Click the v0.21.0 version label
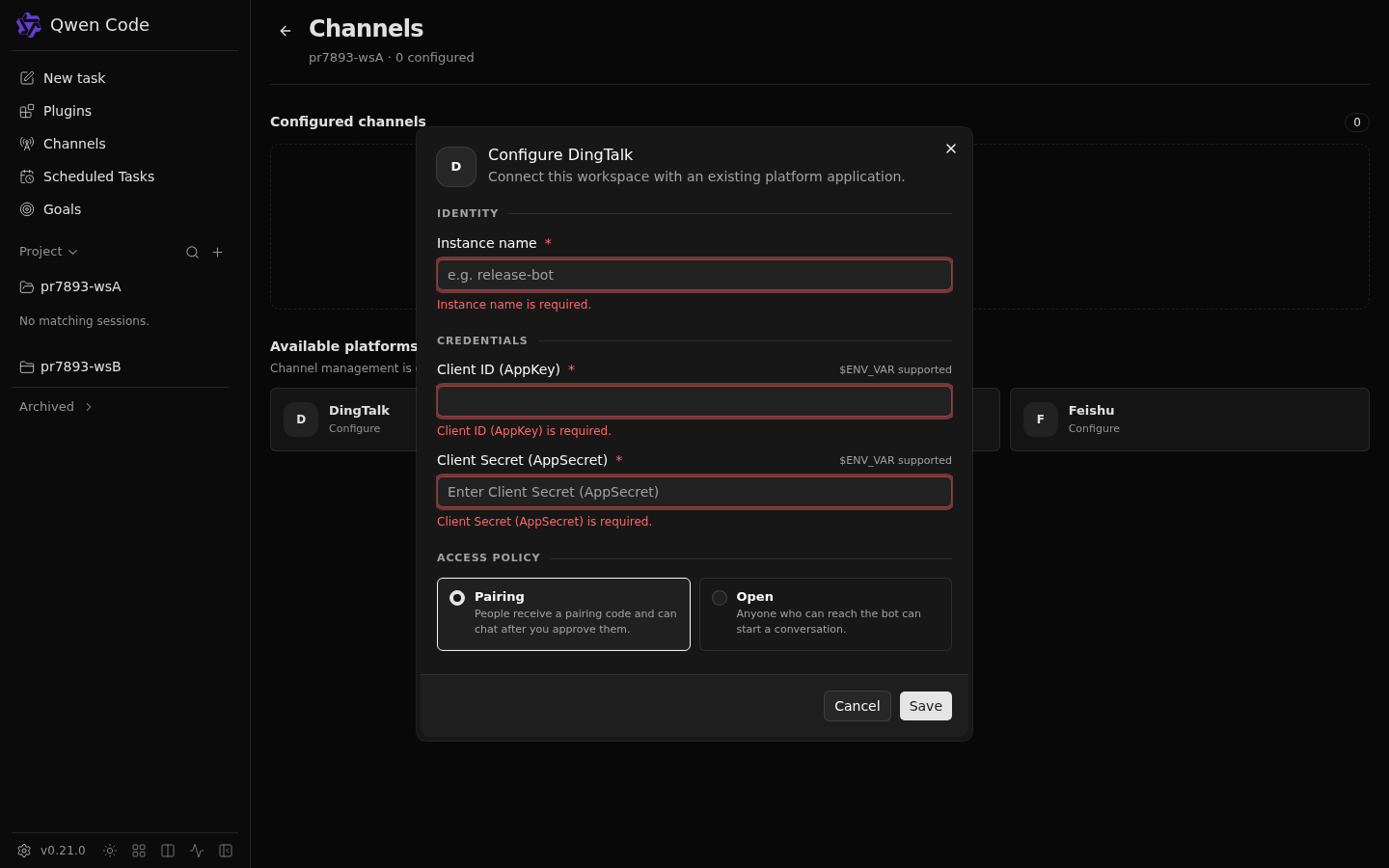Image resolution: width=1389 pixels, height=868 pixels. [x=63, y=851]
